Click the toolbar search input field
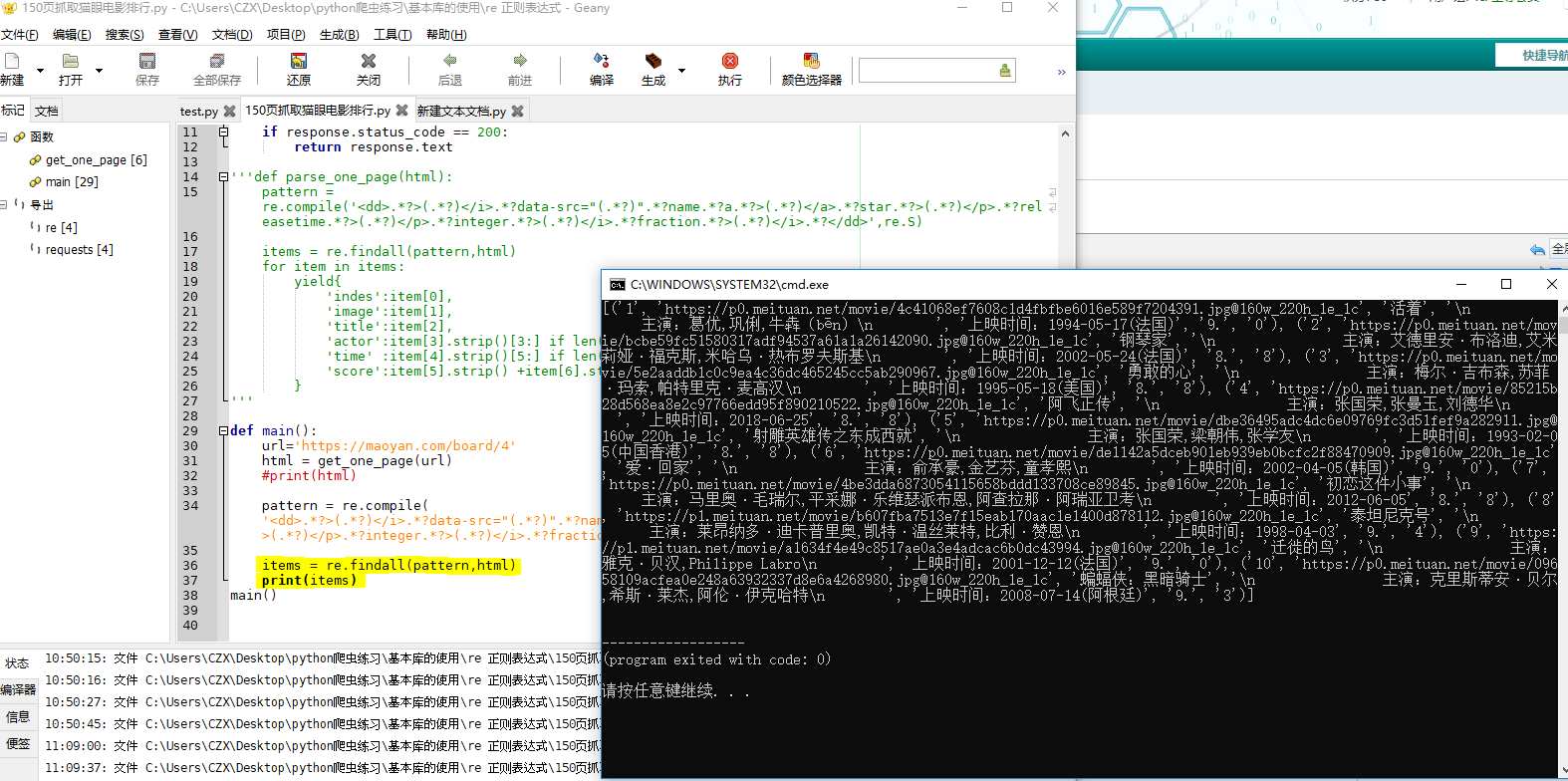Image resolution: width=1568 pixels, height=781 pixels. 927,70
